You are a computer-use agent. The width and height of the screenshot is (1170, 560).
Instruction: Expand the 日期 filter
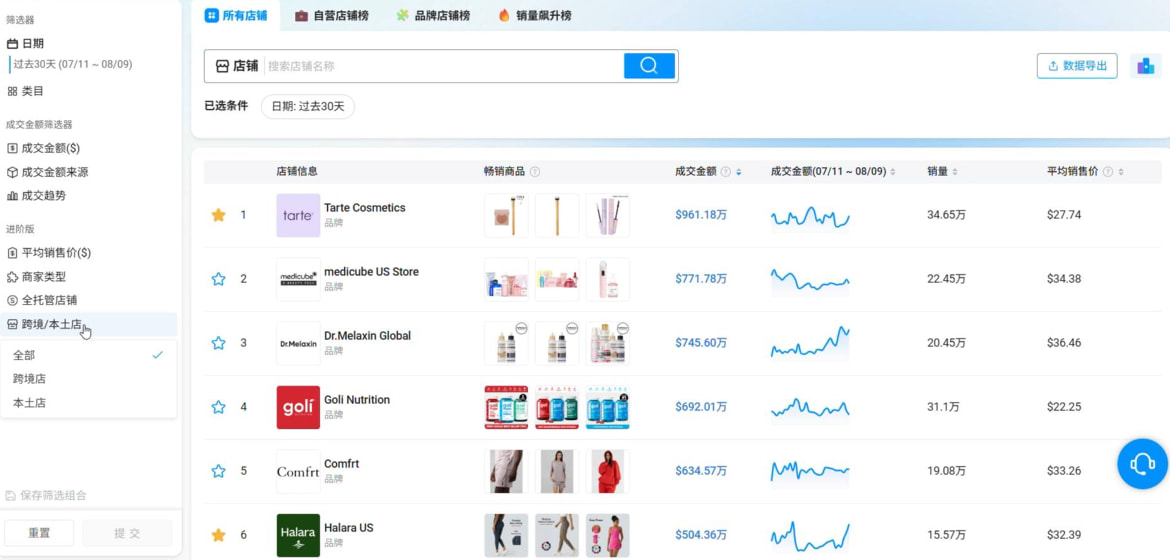tap(25, 44)
